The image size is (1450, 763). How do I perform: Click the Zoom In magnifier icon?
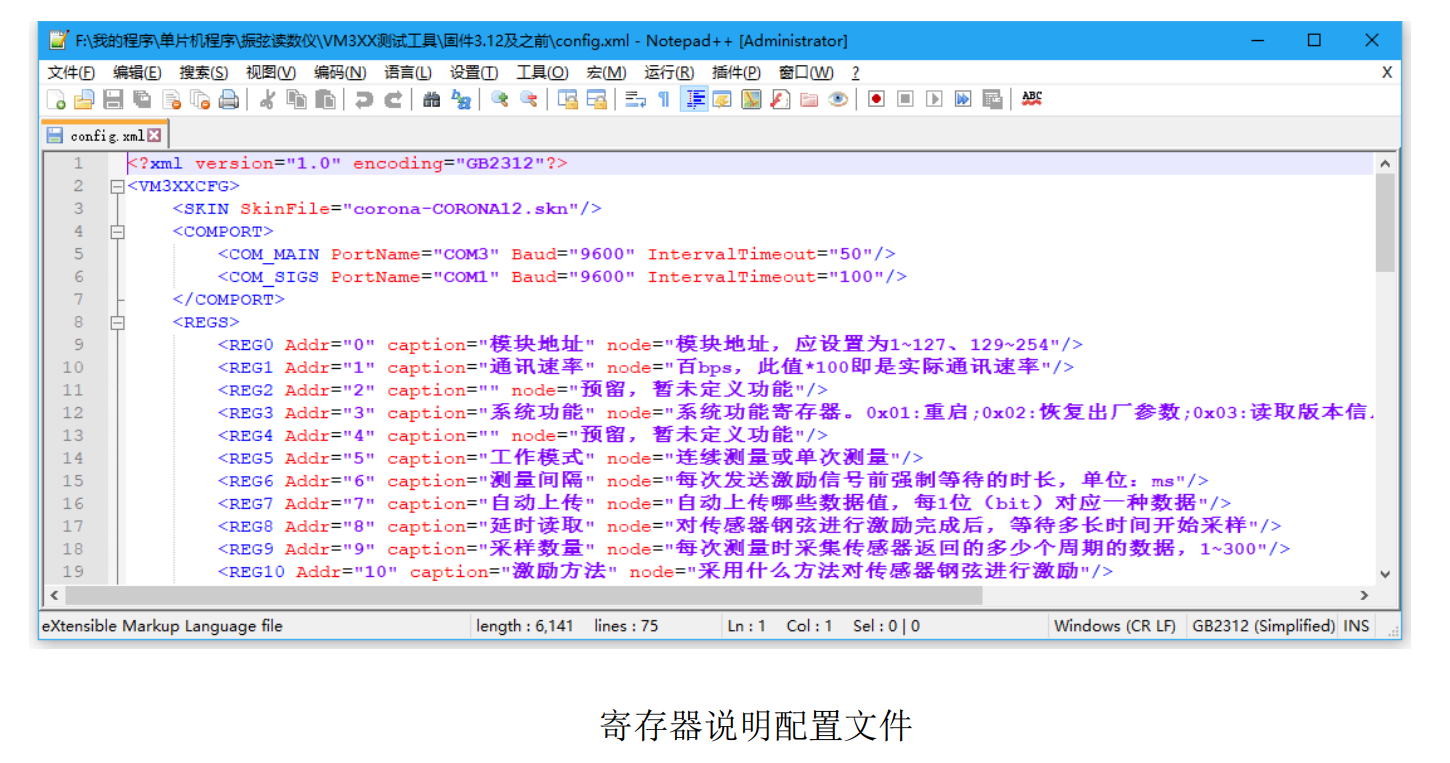499,99
